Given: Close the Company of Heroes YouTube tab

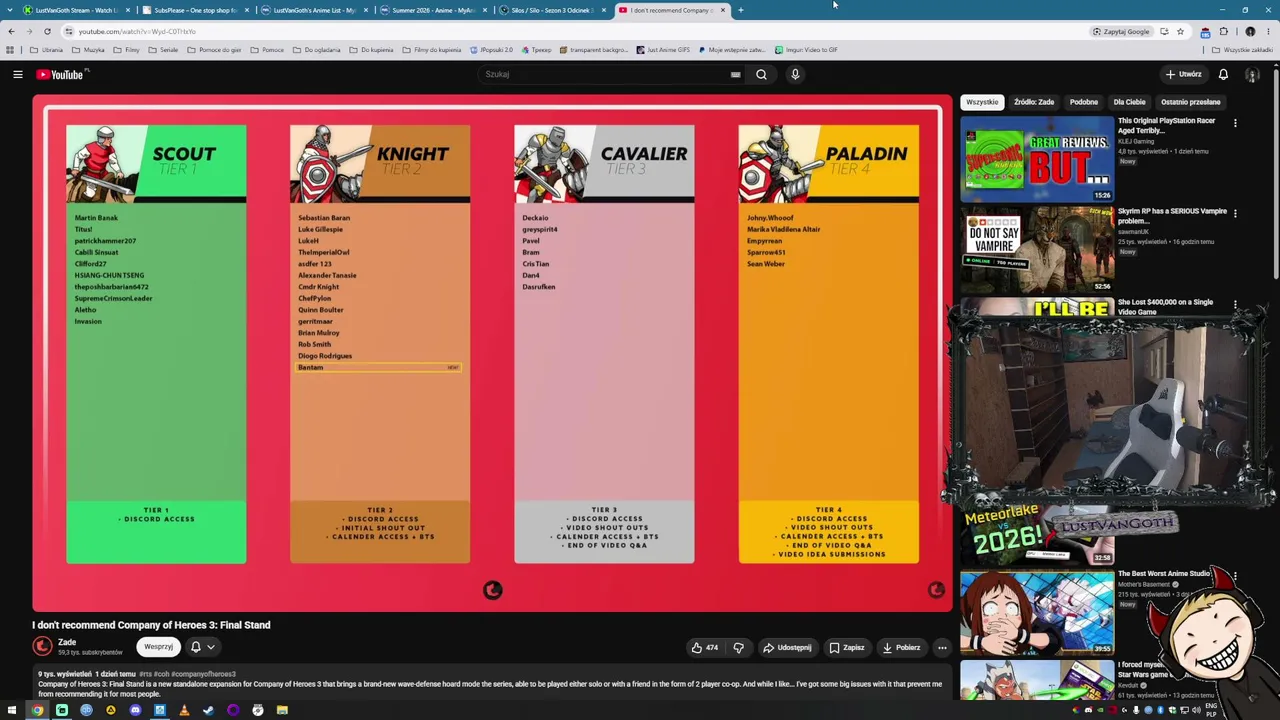Looking at the screenshot, I should (723, 10).
